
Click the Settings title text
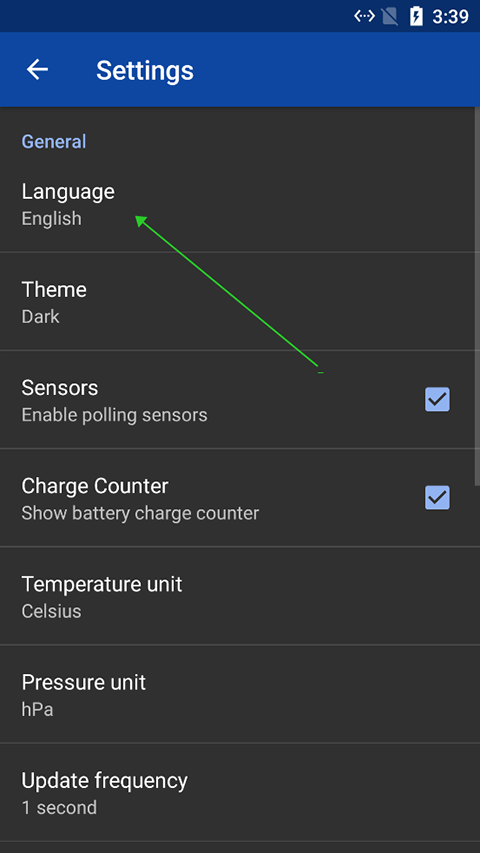(145, 71)
